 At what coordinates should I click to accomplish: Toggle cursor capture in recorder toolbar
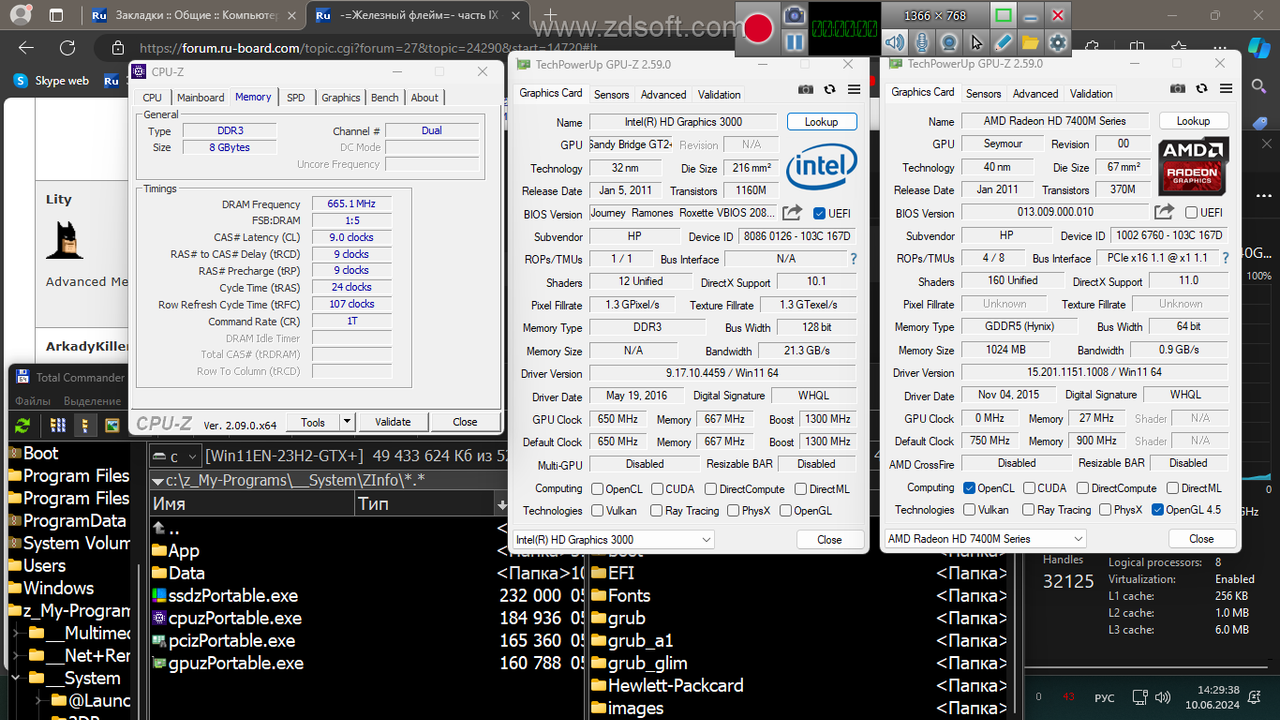pyautogui.click(x=976, y=42)
